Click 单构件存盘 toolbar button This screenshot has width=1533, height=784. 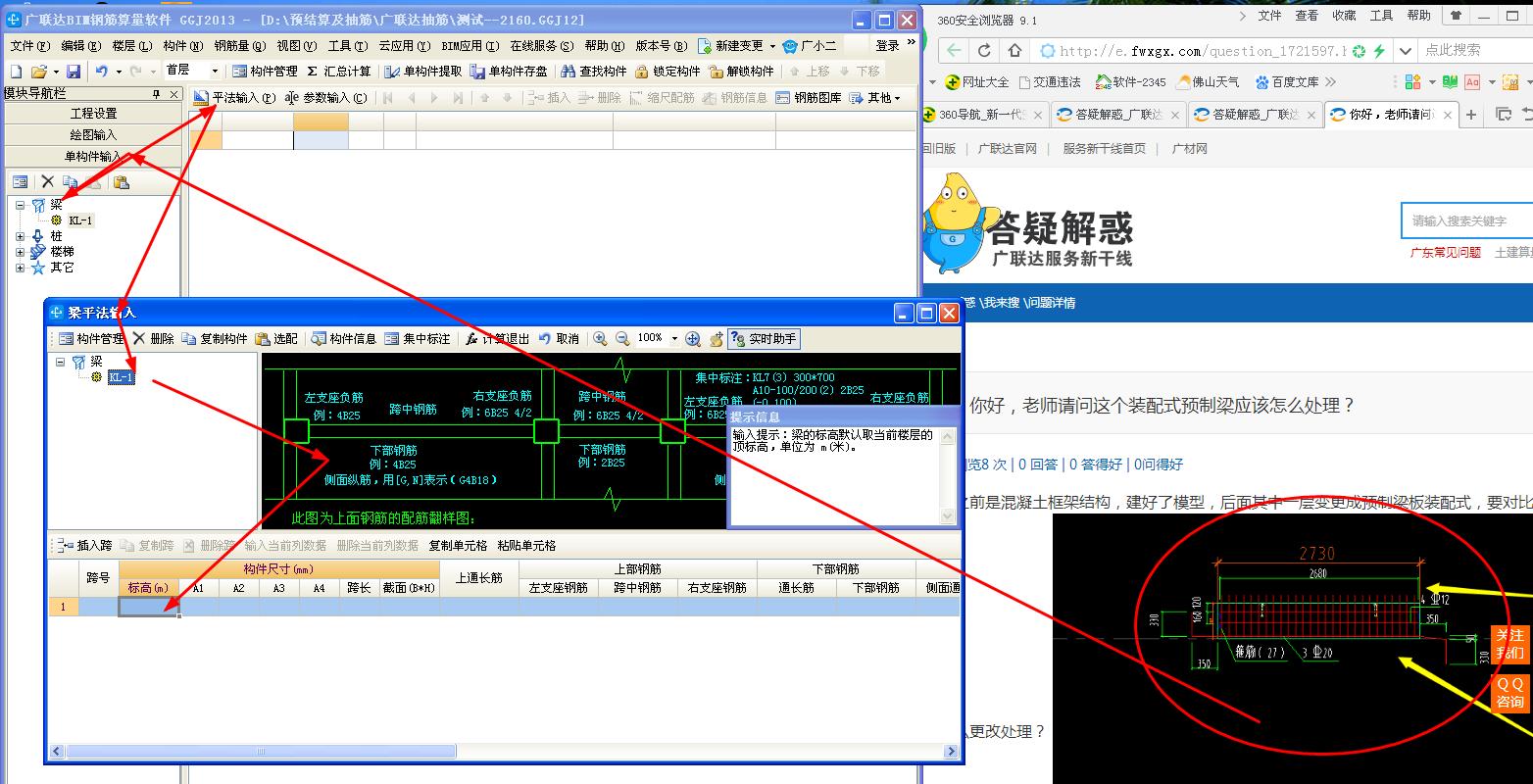click(x=509, y=72)
